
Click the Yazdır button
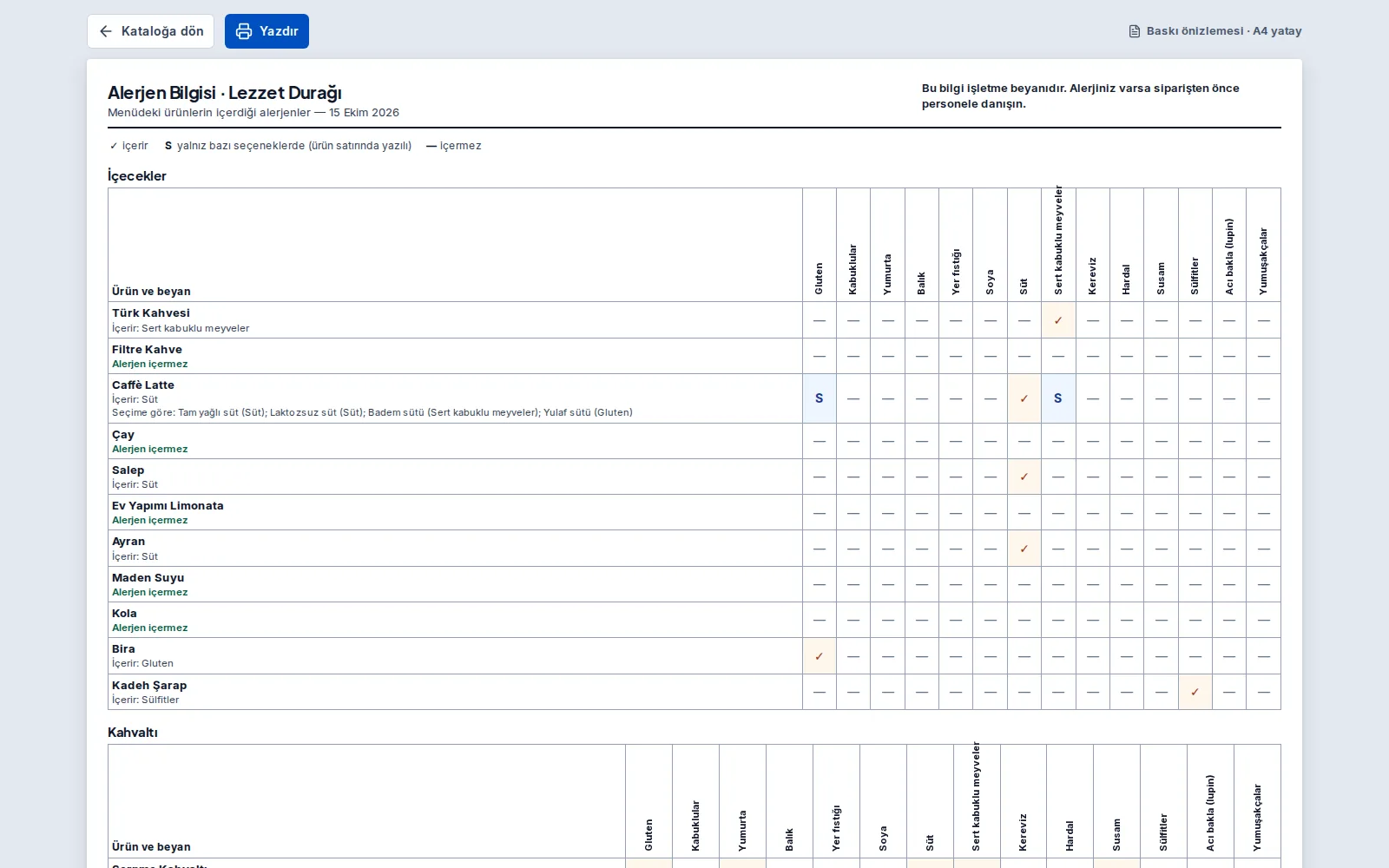tap(267, 31)
